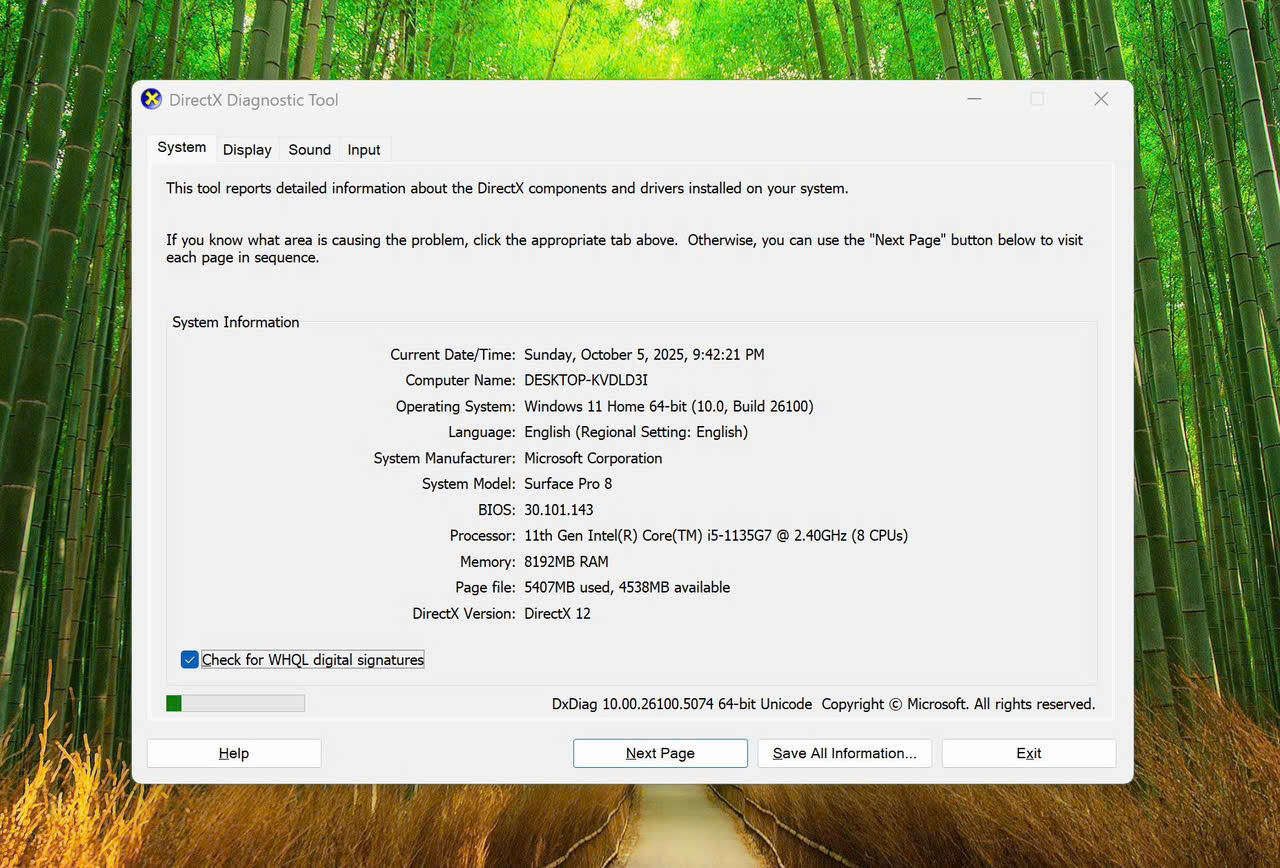Uncheck Check for WHQL digital signatures
The height and width of the screenshot is (868, 1280).
point(190,660)
